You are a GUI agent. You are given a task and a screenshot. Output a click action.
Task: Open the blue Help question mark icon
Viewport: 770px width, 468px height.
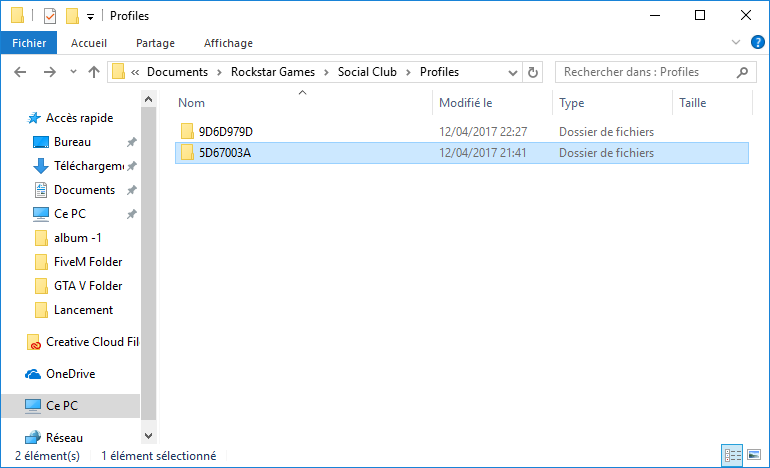[757, 42]
